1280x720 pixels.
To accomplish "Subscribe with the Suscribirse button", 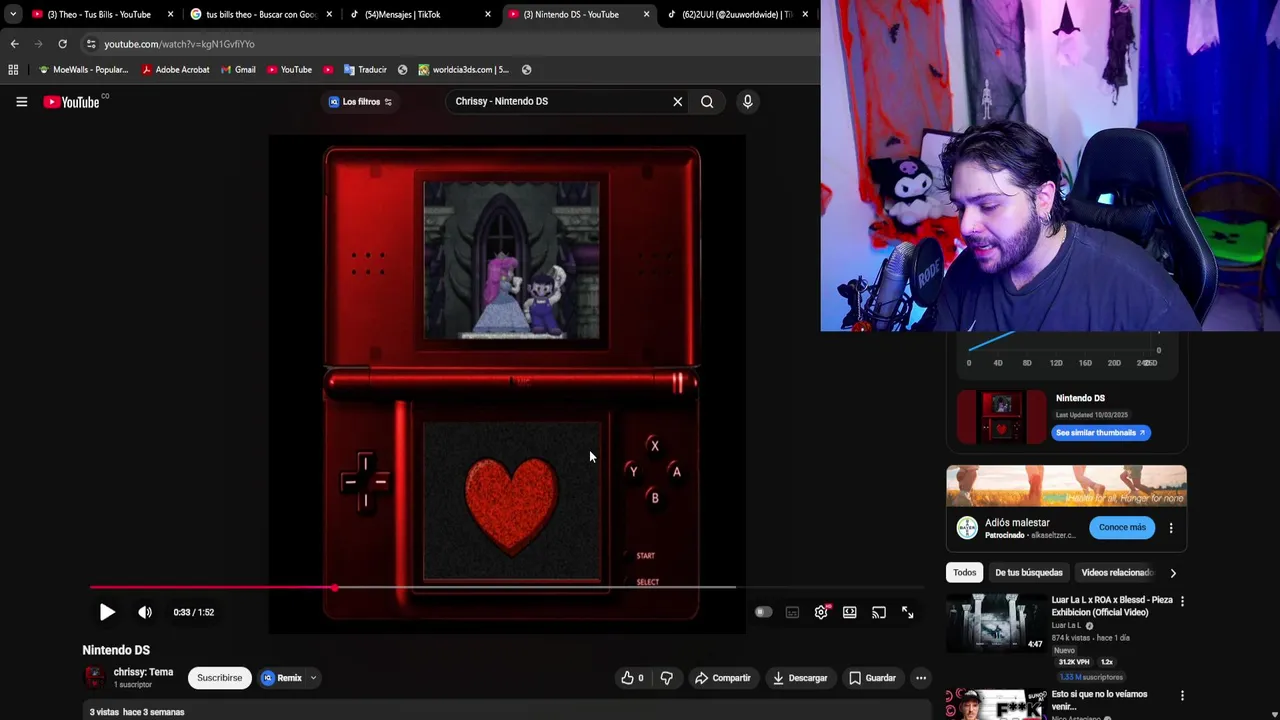I will tap(219, 678).
